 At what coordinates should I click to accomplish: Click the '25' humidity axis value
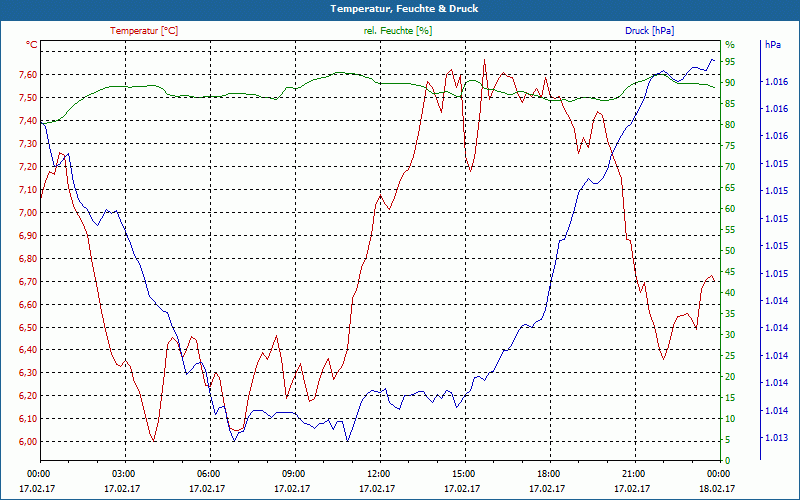(x=730, y=356)
